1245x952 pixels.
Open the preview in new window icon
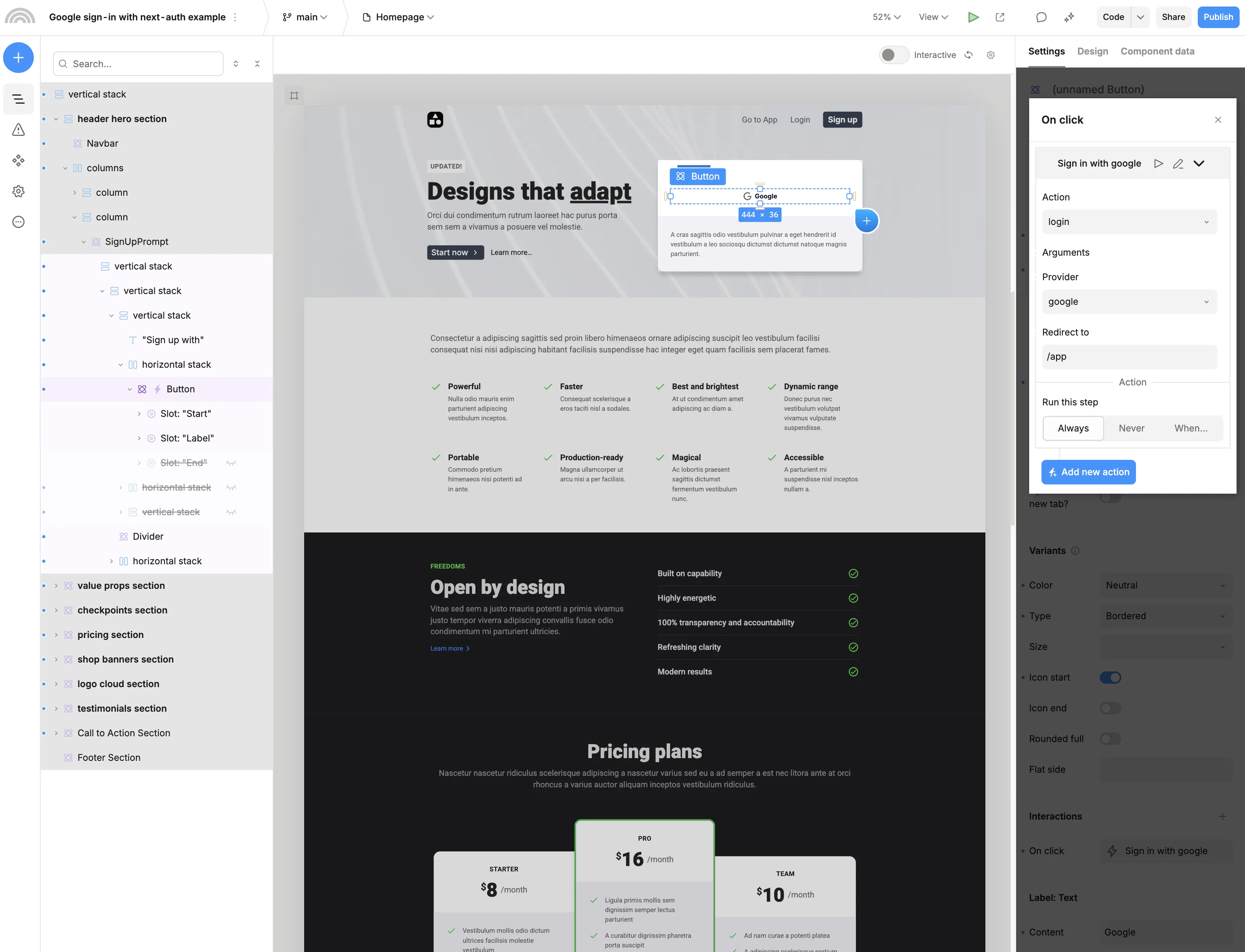(x=1000, y=17)
